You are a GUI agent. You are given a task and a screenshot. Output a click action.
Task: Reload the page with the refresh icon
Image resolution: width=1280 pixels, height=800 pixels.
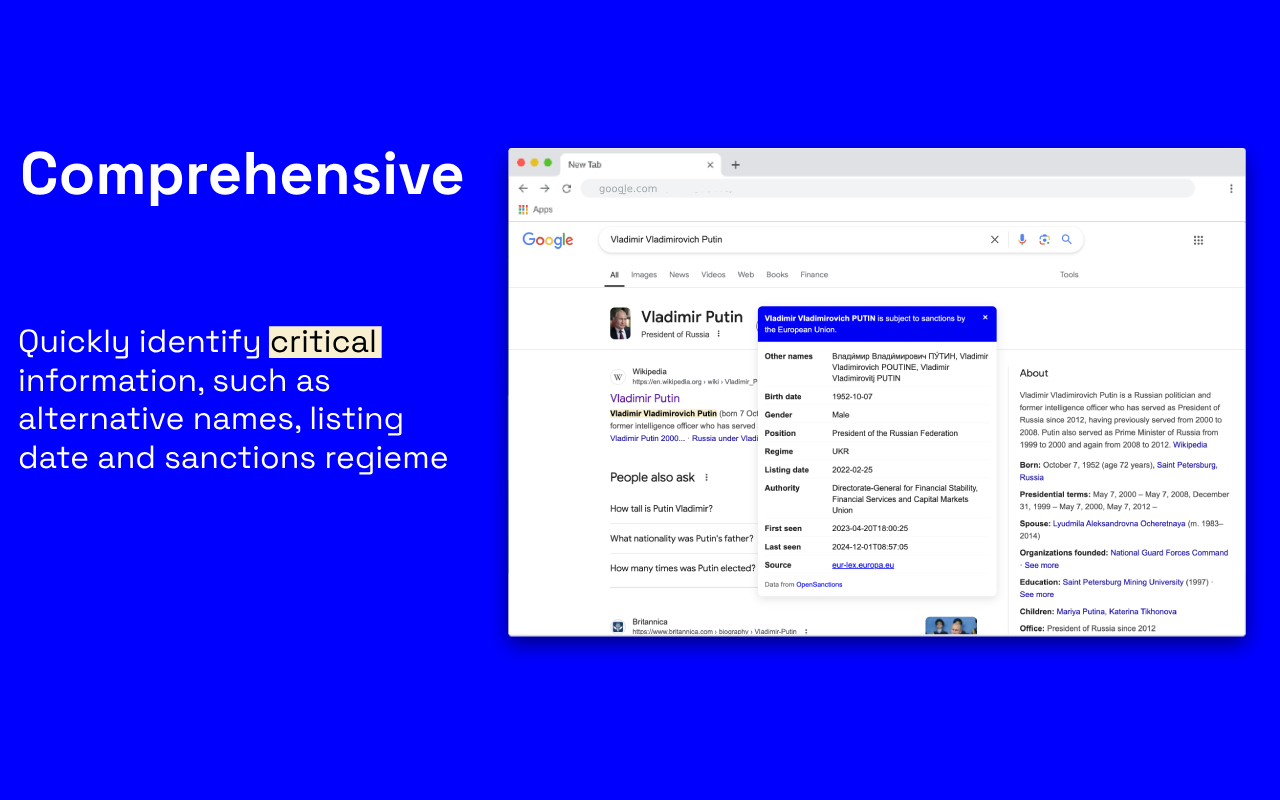567,188
